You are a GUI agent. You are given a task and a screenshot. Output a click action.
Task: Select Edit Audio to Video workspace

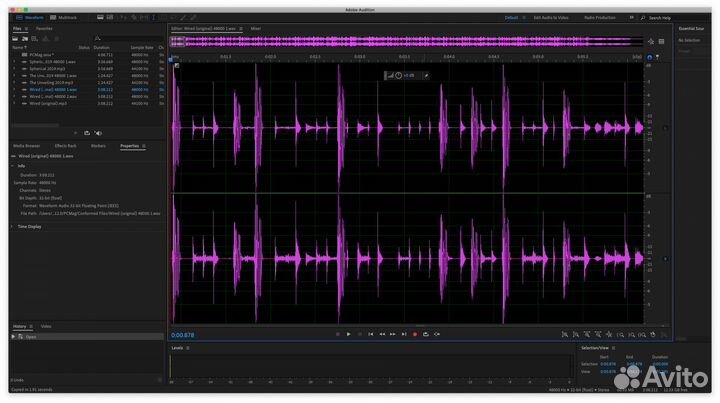(x=551, y=17)
